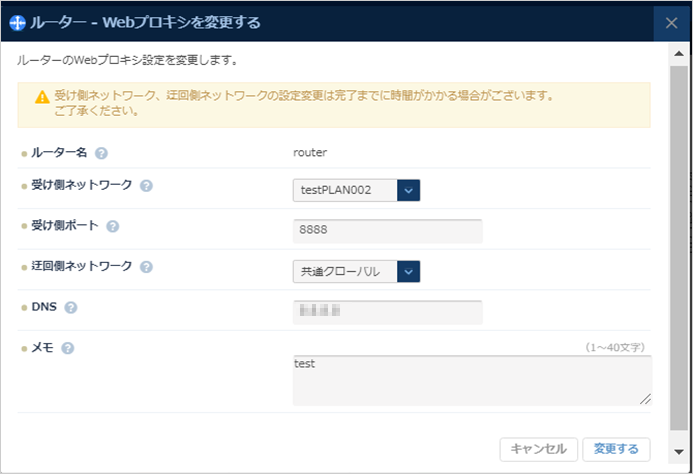This screenshot has width=693, height=474.
Task: Click the vertical scrollbar thumb
Action: click(679, 248)
